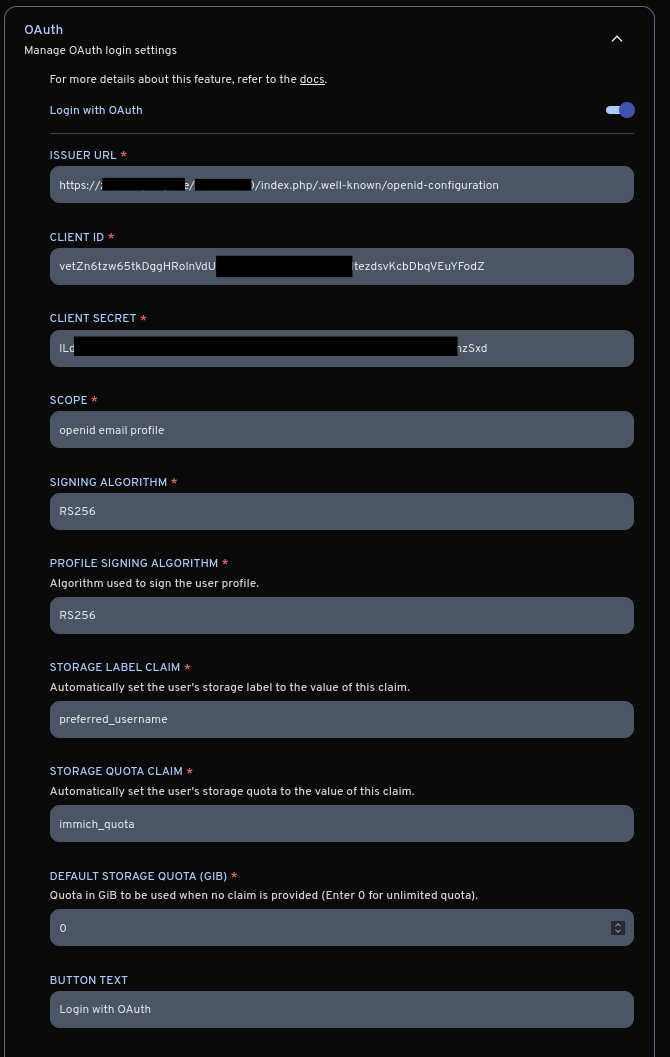Click the Profile Signing Algorithm field
The image size is (670, 1057).
341,615
